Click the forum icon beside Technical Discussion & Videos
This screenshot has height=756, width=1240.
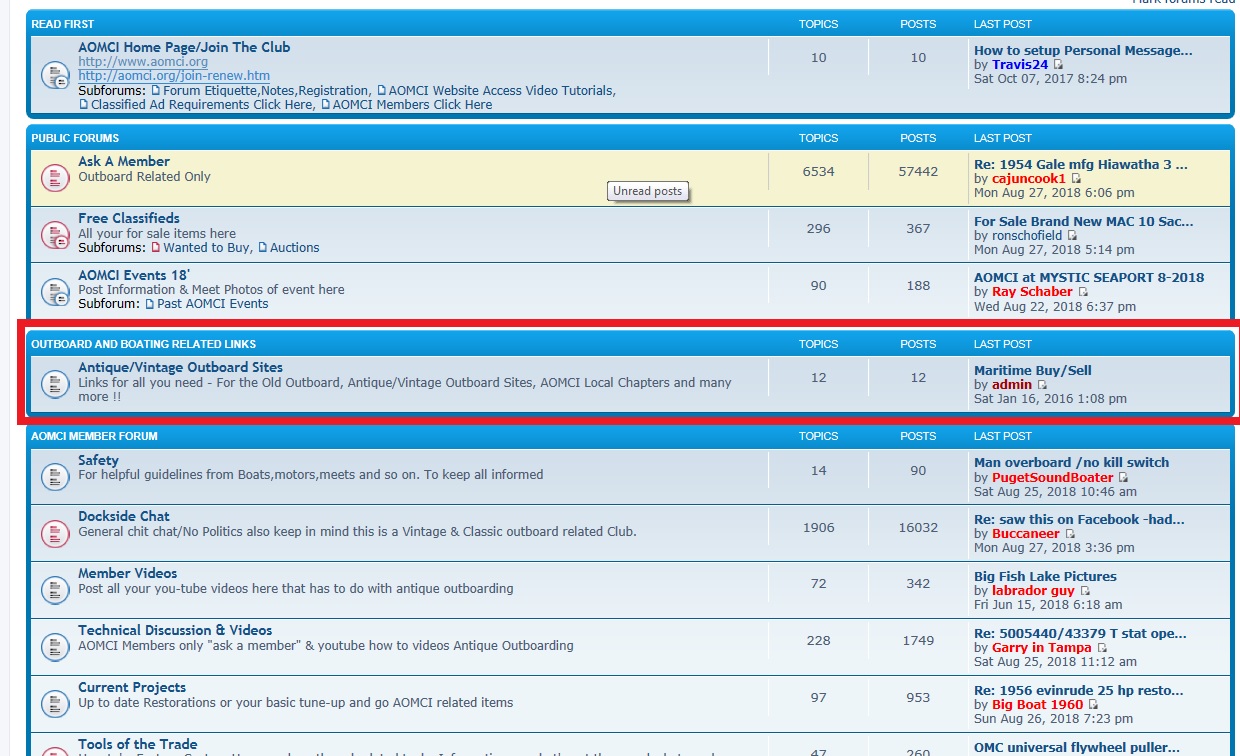(54, 647)
